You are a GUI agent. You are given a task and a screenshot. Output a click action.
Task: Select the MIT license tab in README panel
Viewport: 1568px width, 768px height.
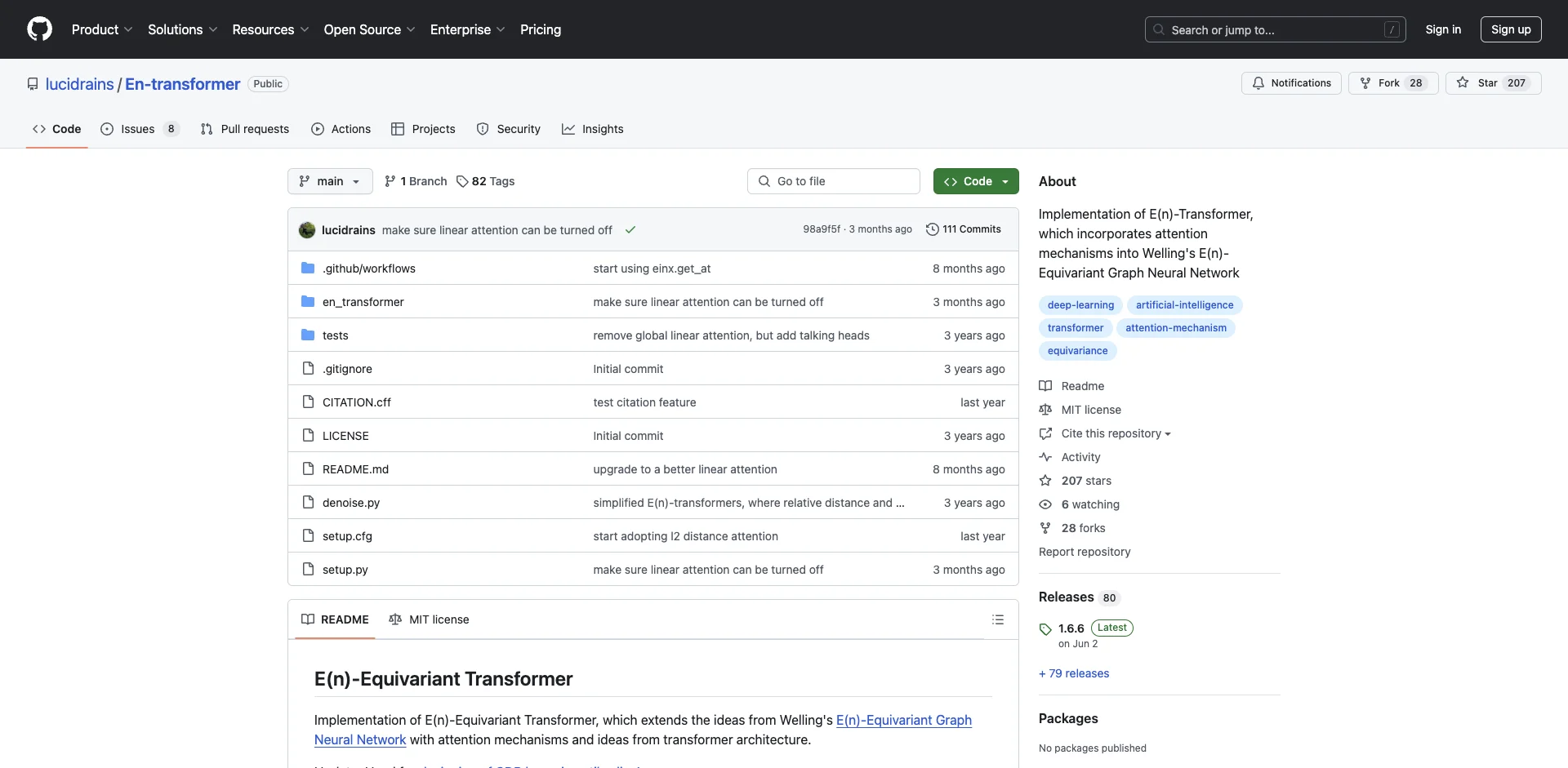430,619
